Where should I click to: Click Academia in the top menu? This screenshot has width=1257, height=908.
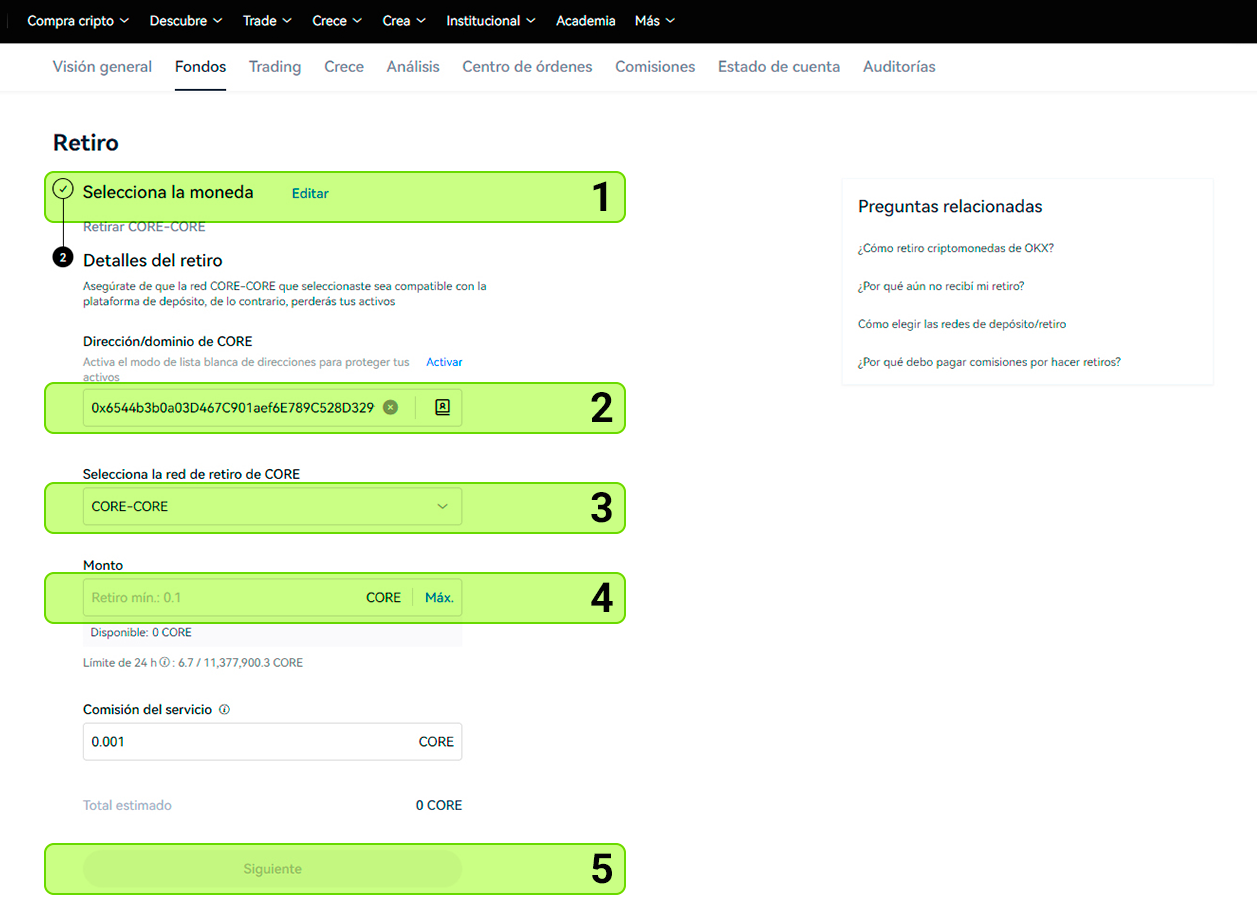(x=585, y=21)
